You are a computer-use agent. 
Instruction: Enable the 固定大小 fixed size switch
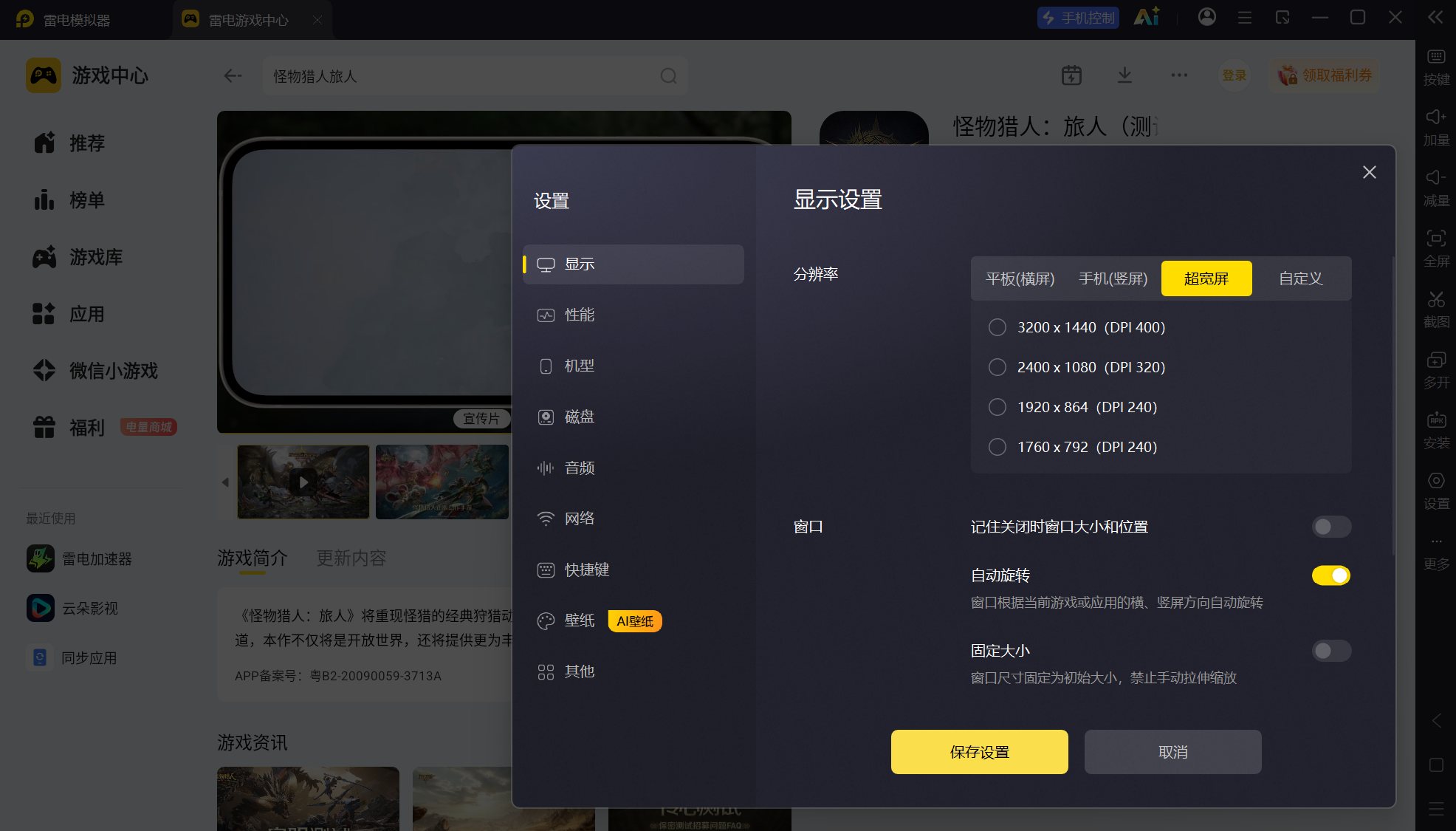click(1331, 651)
